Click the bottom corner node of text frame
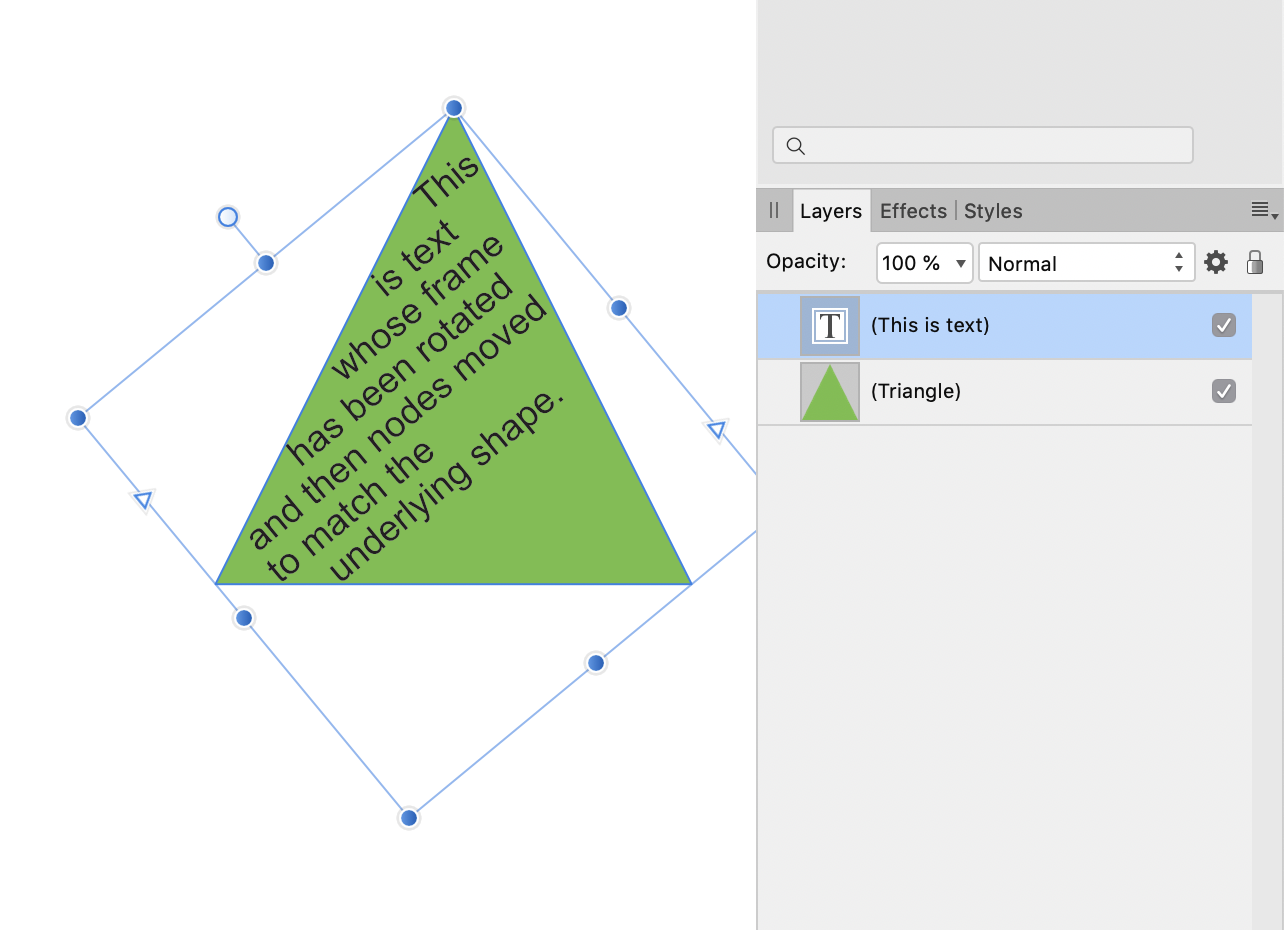 (409, 818)
